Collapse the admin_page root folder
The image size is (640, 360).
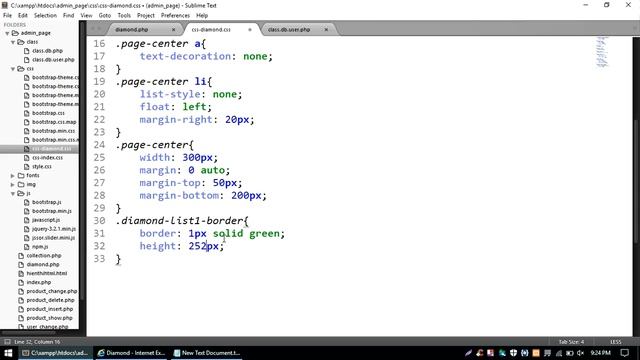[7, 33]
